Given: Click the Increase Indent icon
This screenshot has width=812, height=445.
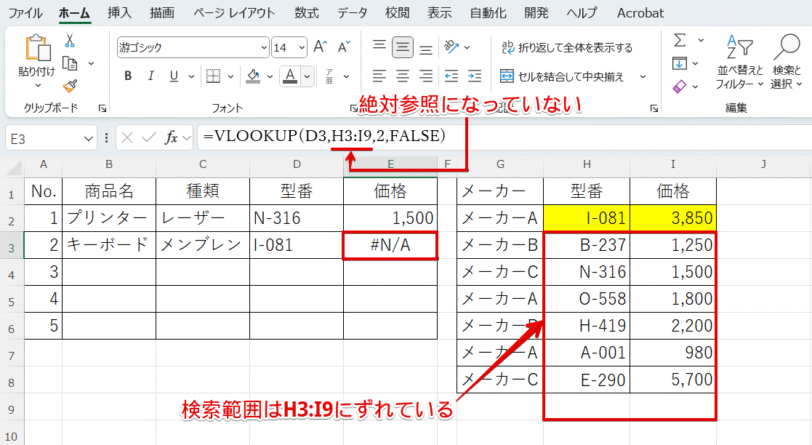Looking at the screenshot, I should [474, 76].
